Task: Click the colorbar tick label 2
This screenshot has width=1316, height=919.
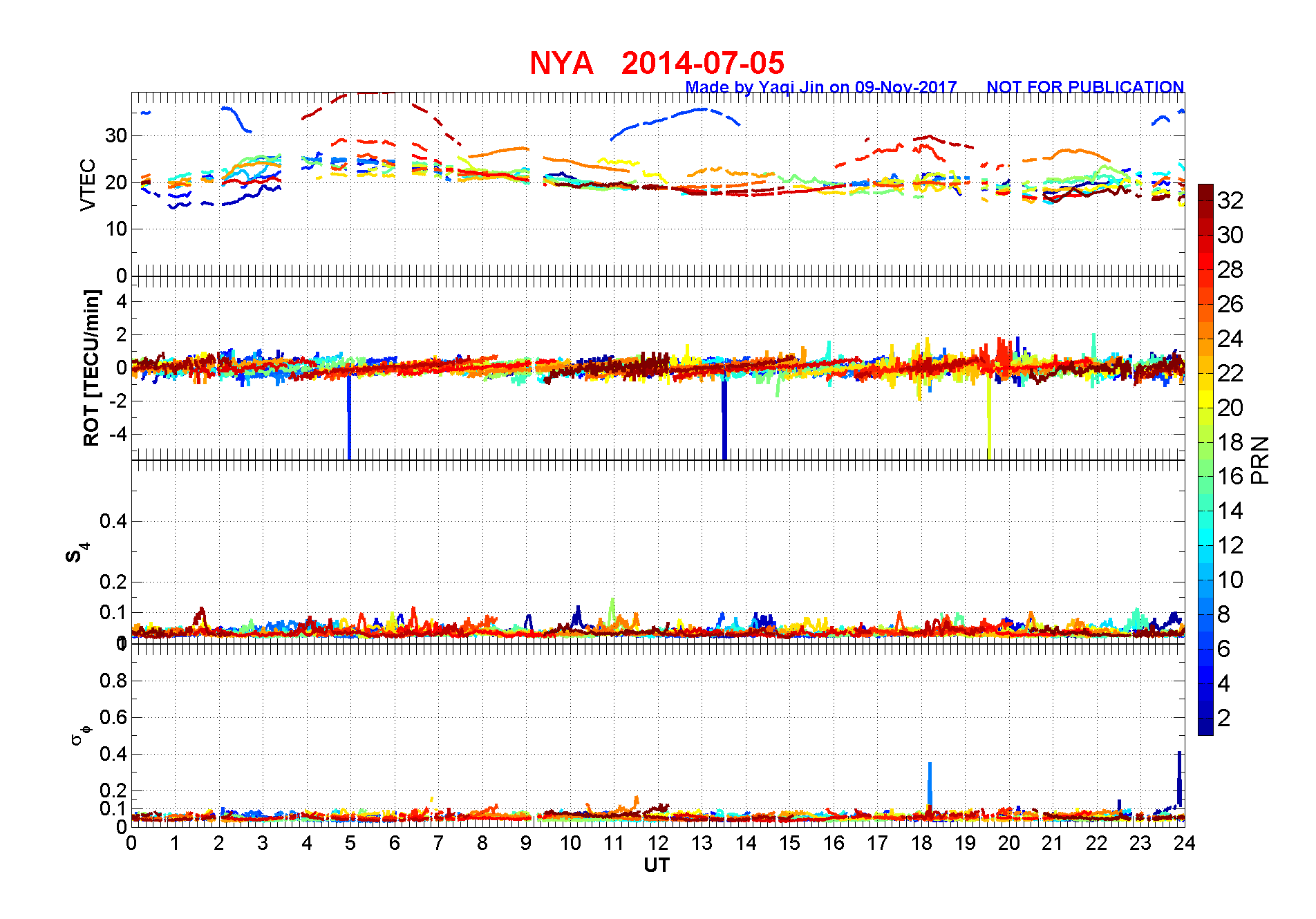Action: point(1224,718)
